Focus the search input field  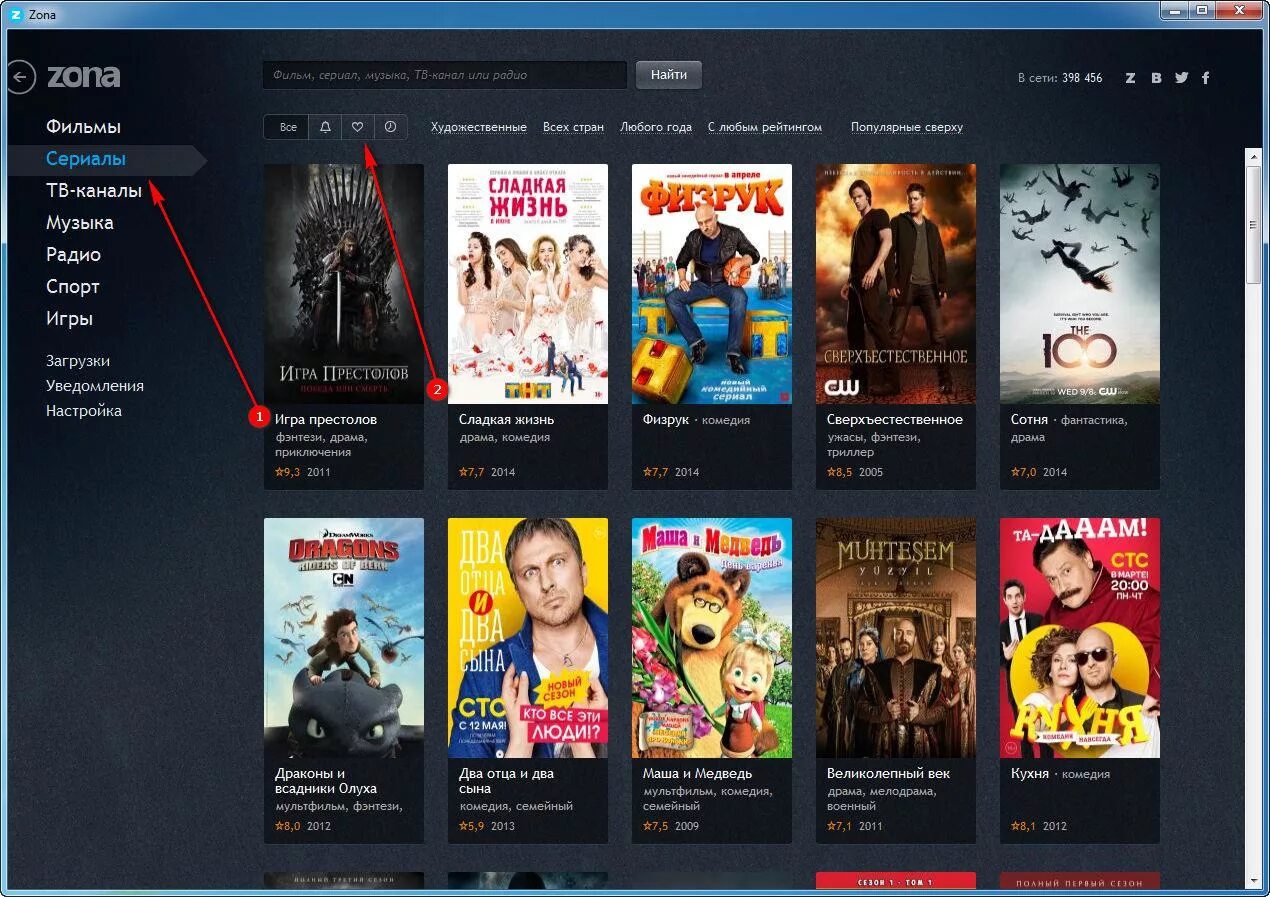(x=445, y=75)
